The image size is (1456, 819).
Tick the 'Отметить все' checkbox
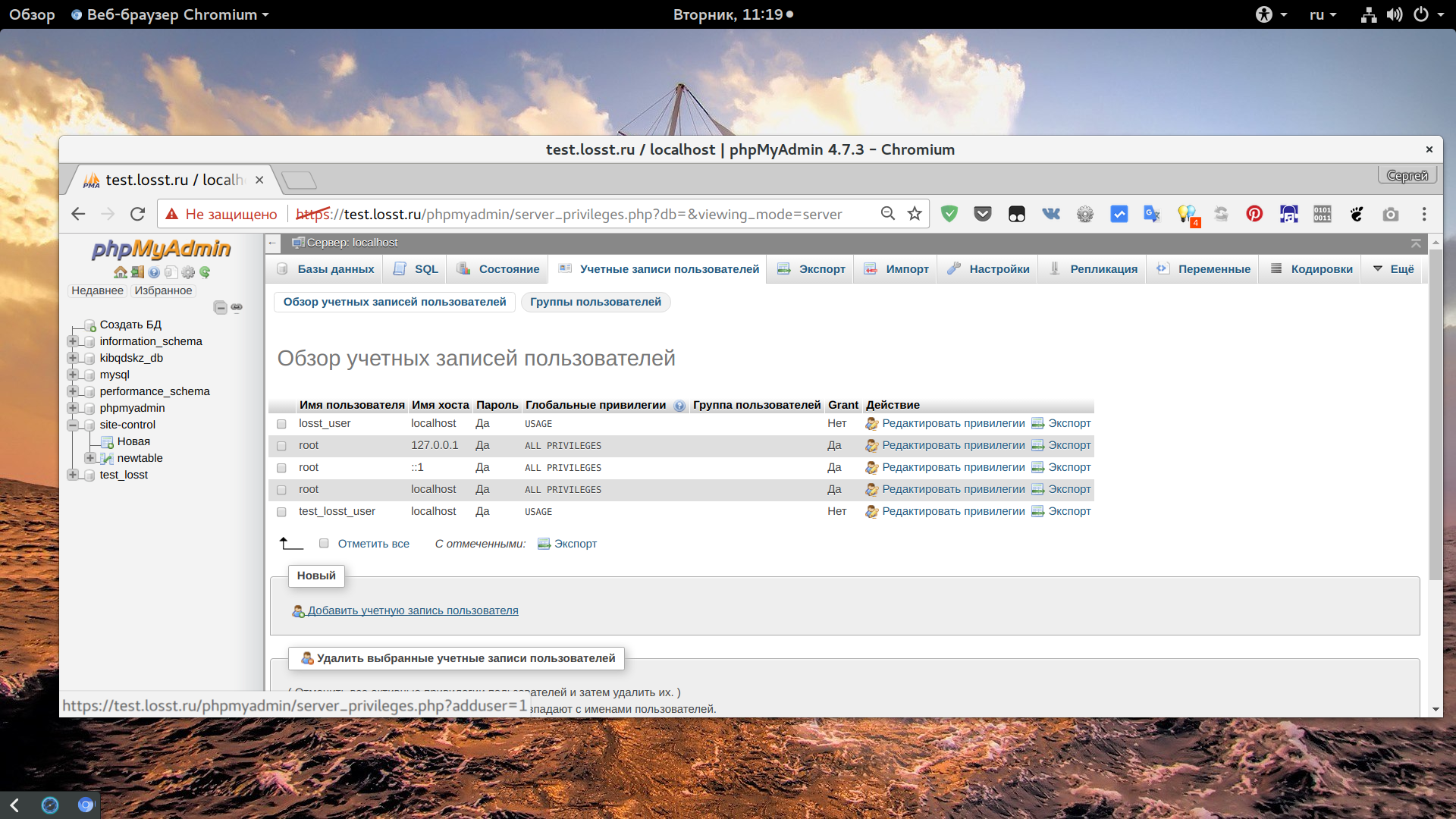pos(324,544)
